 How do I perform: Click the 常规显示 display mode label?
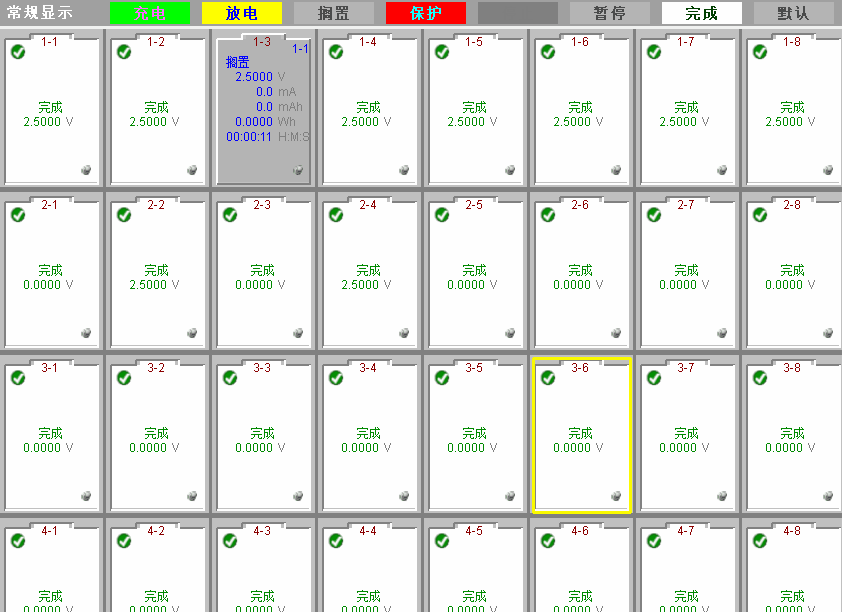pos(40,13)
